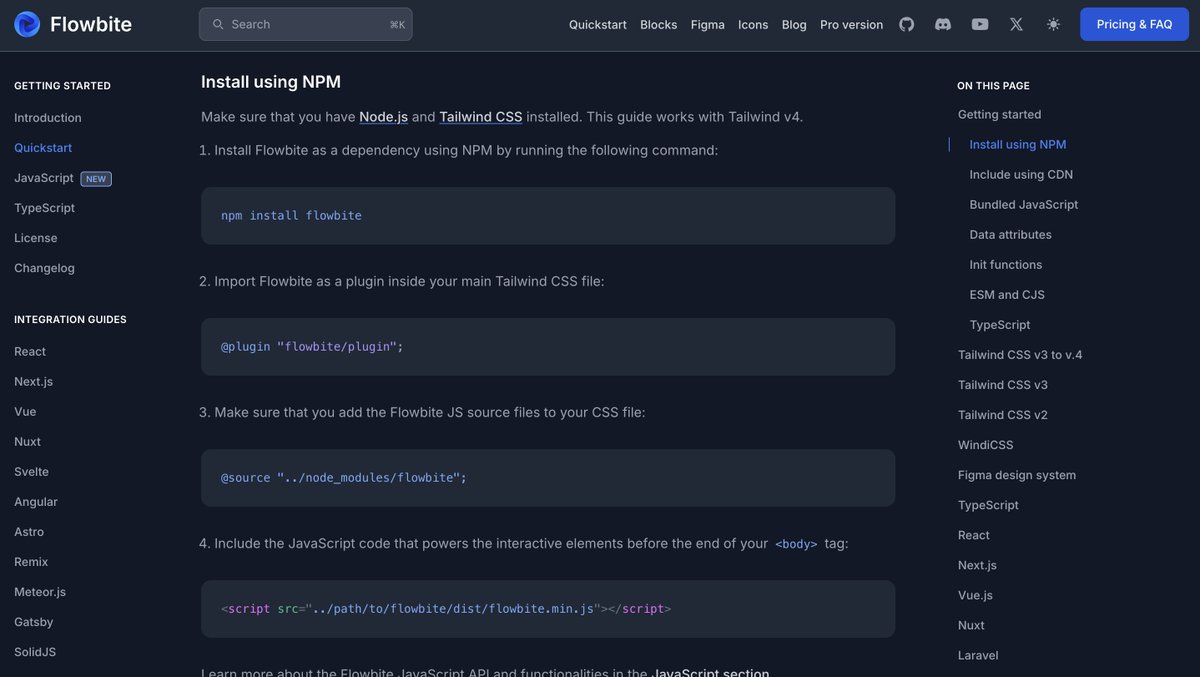Click the magnifier icon in search bar

pos(218,24)
